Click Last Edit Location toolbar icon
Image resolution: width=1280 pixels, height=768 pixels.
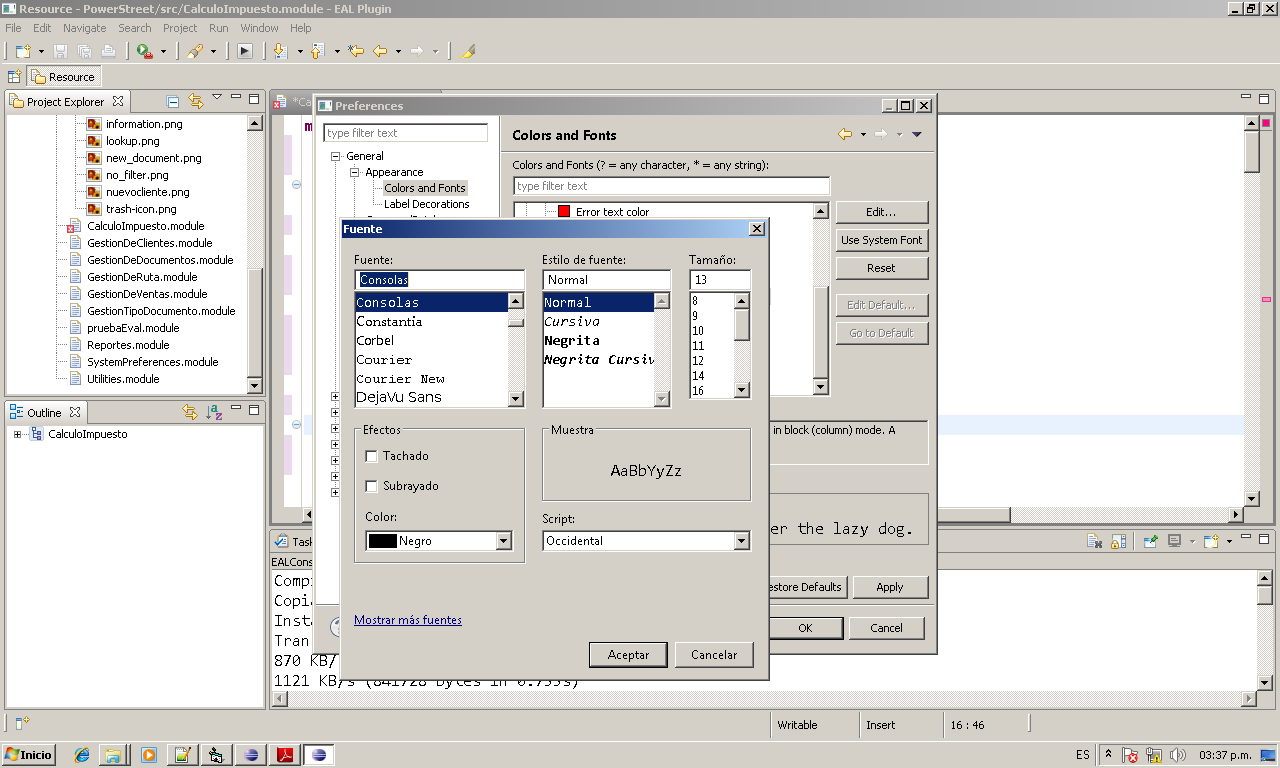(355, 51)
